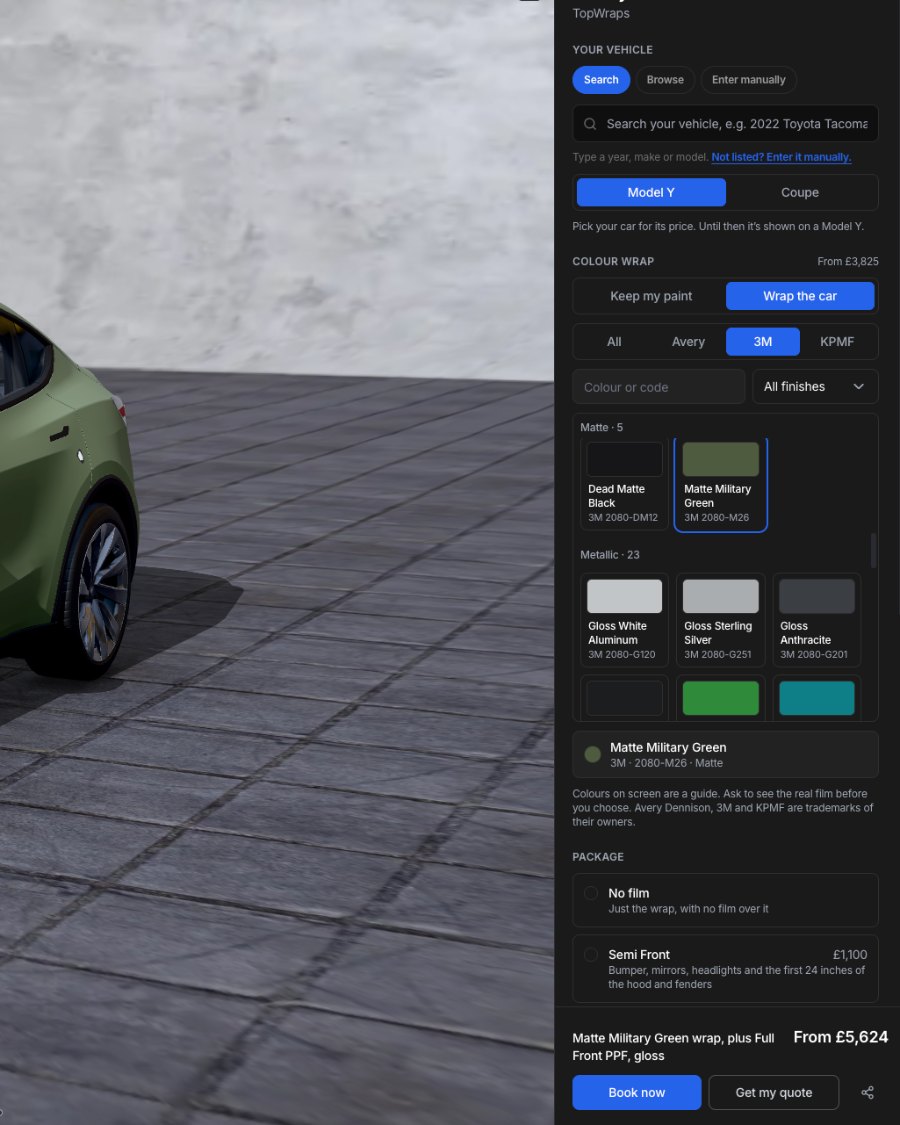900x1125 pixels.
Task: Pick the Gloss Sterling Silver swatch
Action: point(721,620)
